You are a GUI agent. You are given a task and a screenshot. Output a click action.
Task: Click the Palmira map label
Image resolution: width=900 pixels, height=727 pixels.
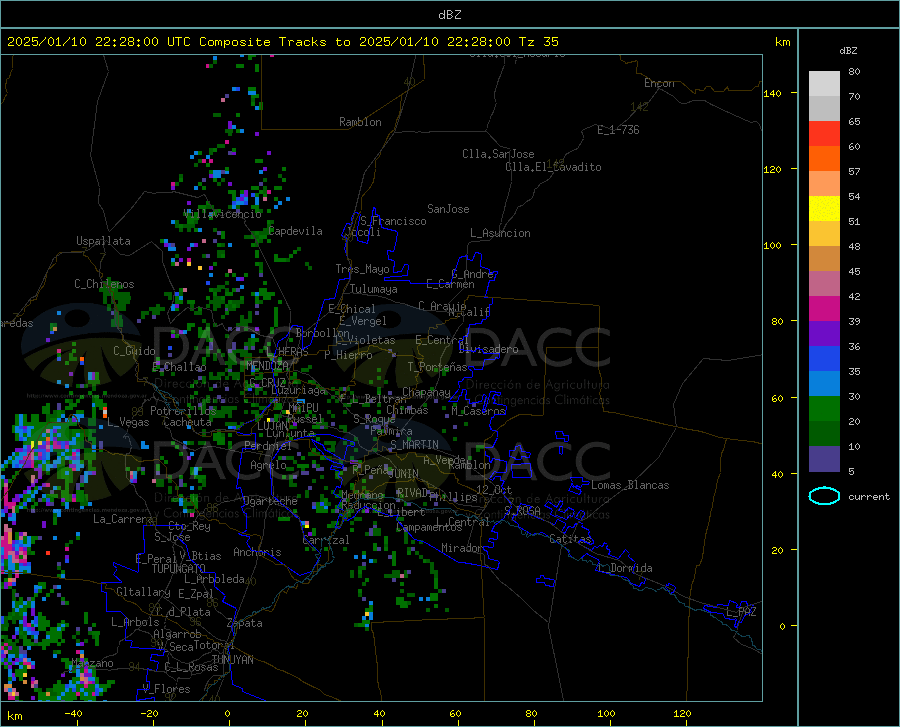(391, 430)
